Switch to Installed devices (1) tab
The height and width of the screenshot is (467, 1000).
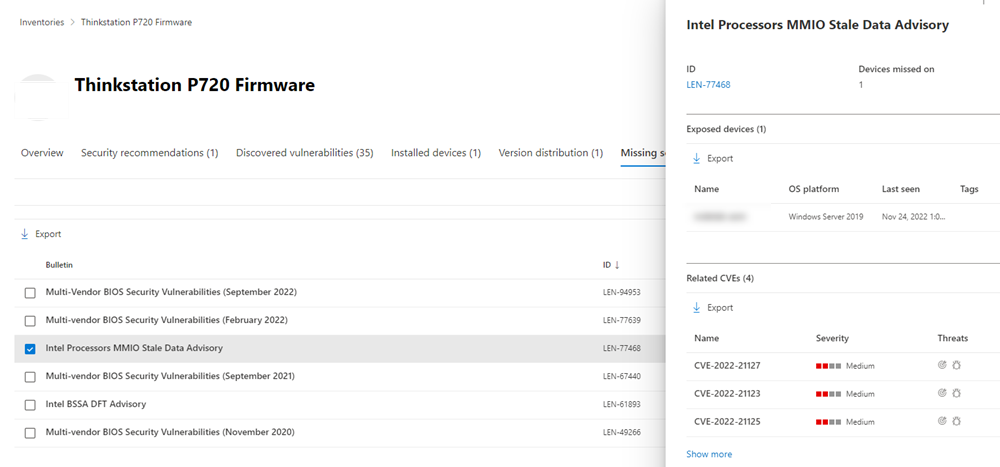[436, 153]
